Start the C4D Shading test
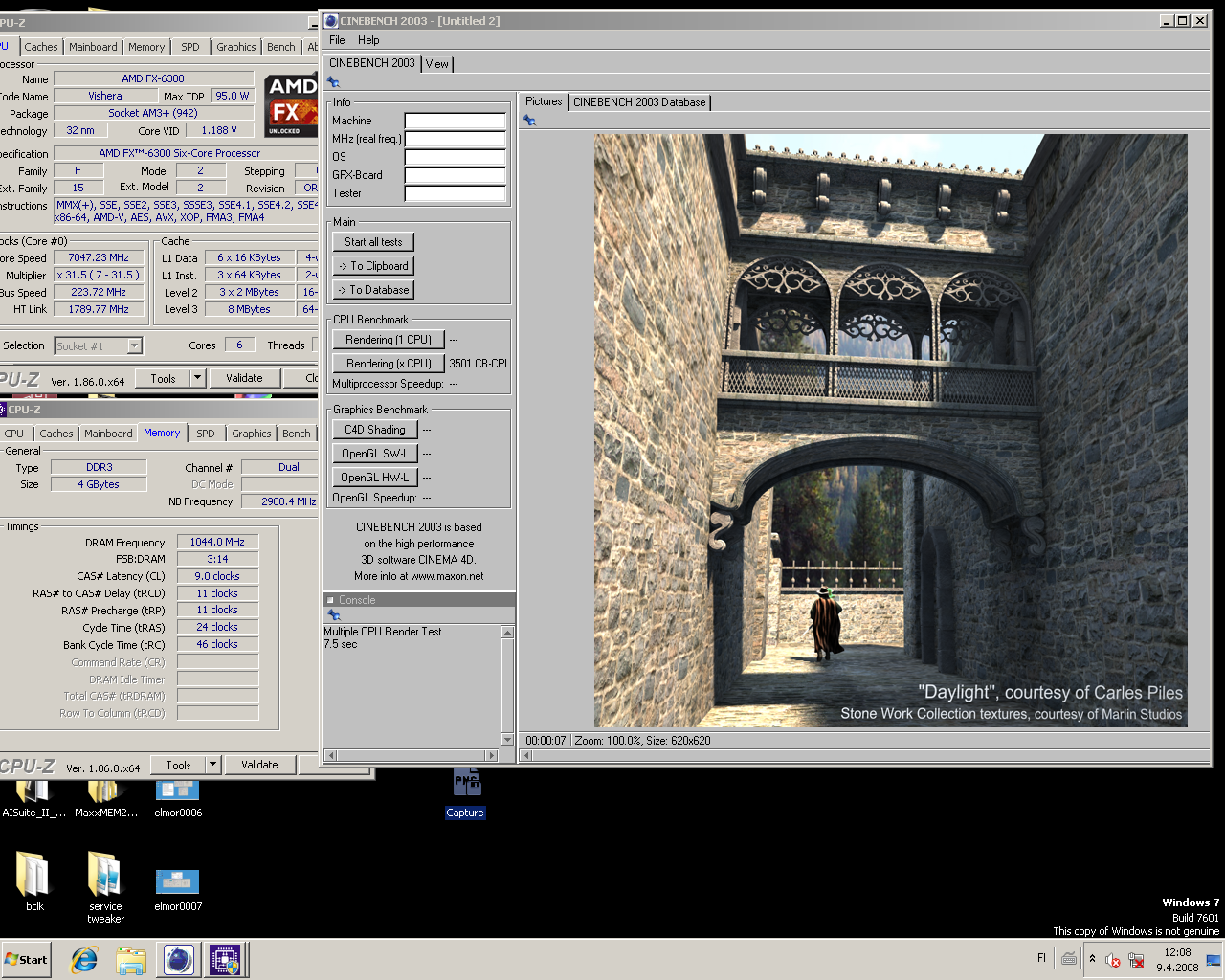 tap(375, 430)
